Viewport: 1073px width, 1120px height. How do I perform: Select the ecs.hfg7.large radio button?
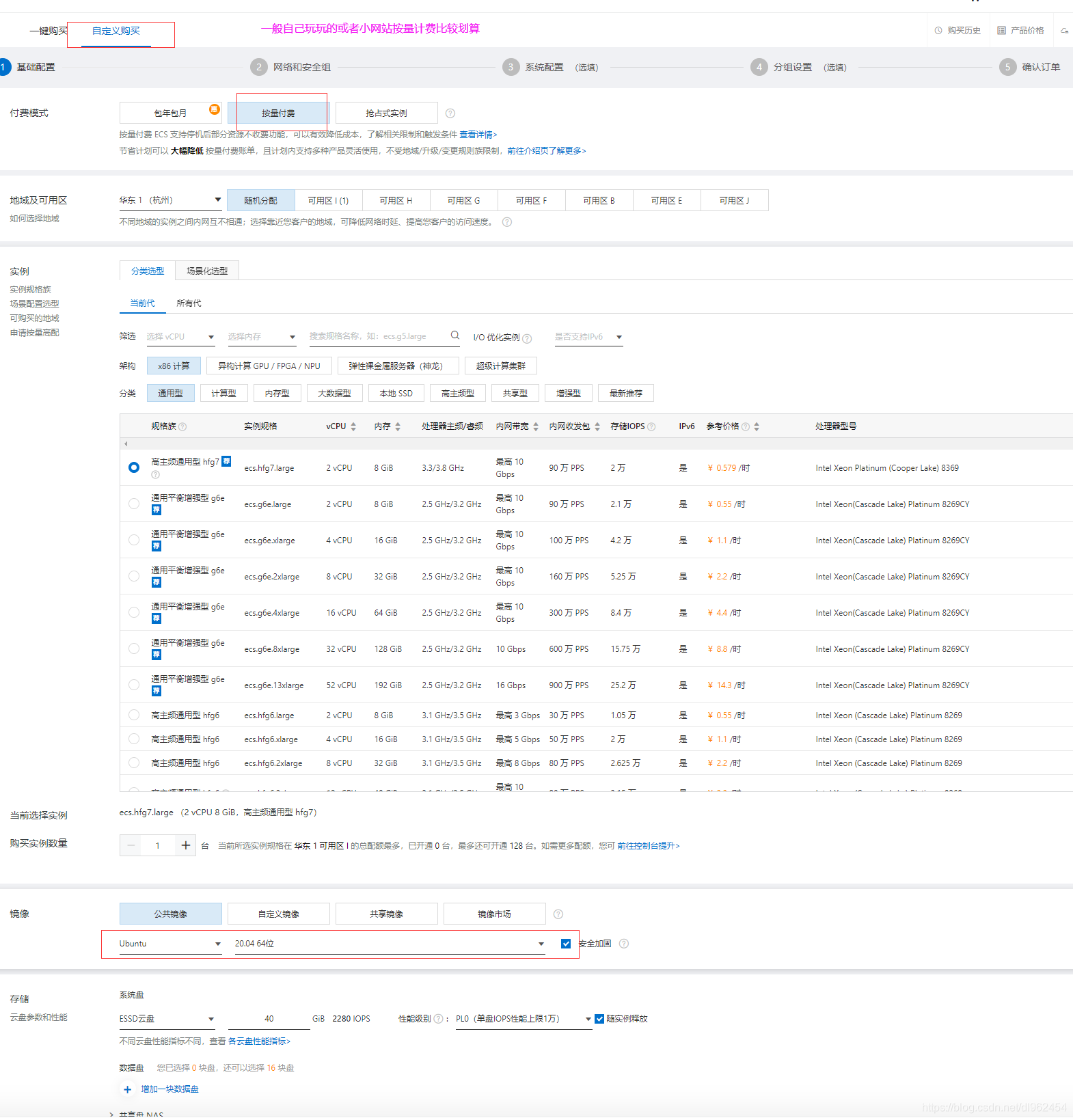134,467
